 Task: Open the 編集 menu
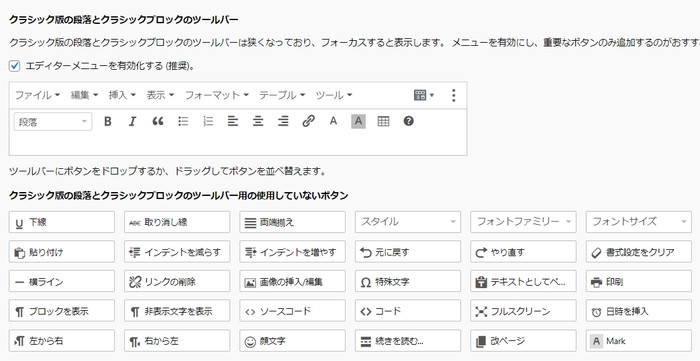84,95
